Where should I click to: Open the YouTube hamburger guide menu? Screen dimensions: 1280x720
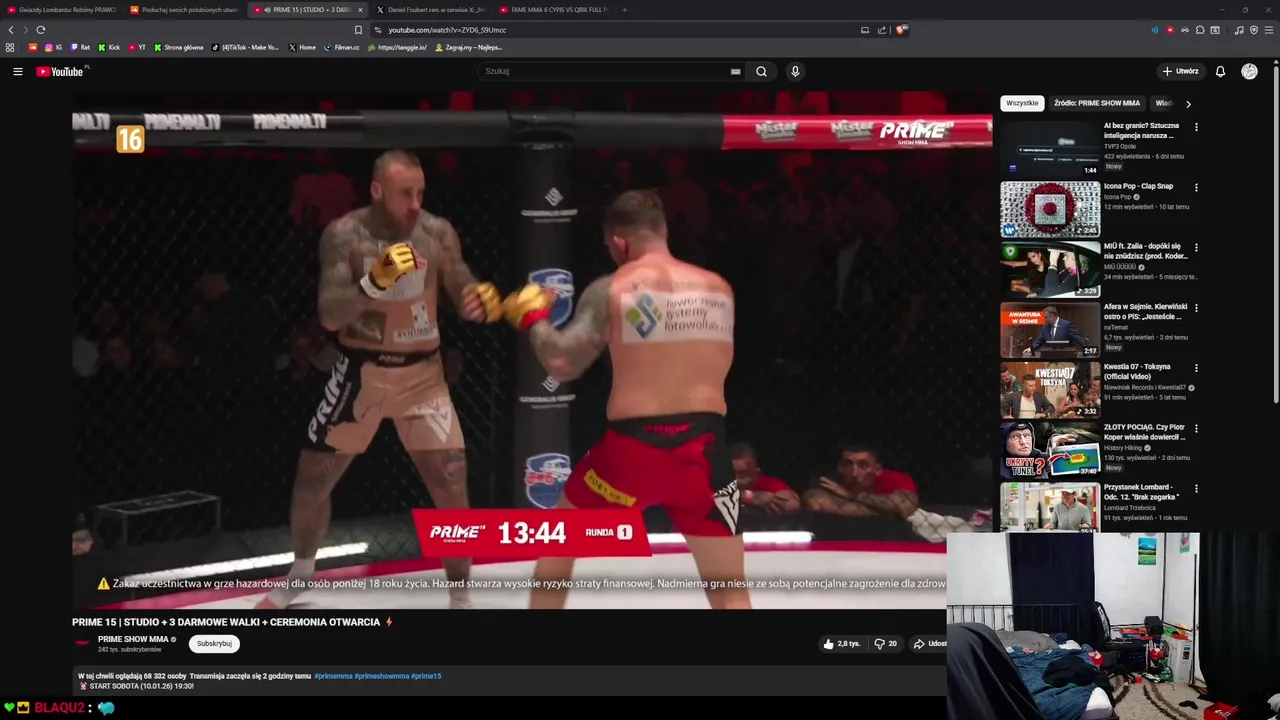click(17, 71)
